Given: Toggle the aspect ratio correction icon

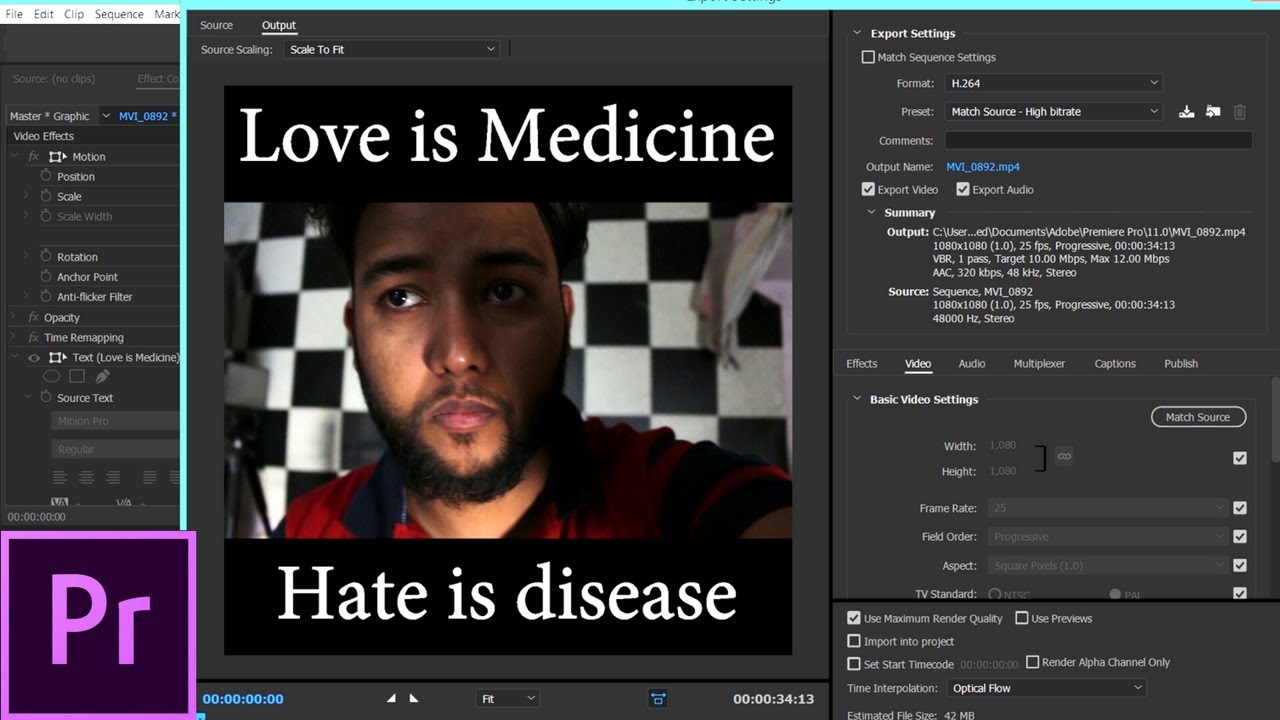Looking at the screenshot, I should click(x=658, y=698).
